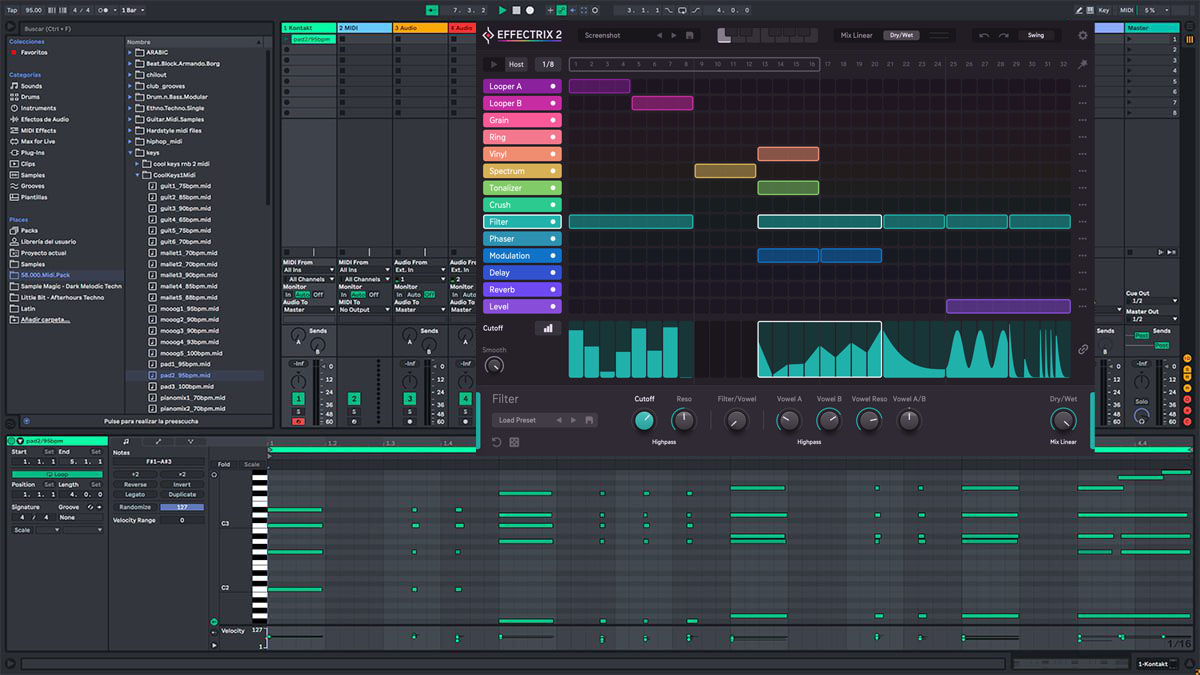Click the Ableton record button
This screenshot has height=675, width=1200.
[x=530, y=10]
